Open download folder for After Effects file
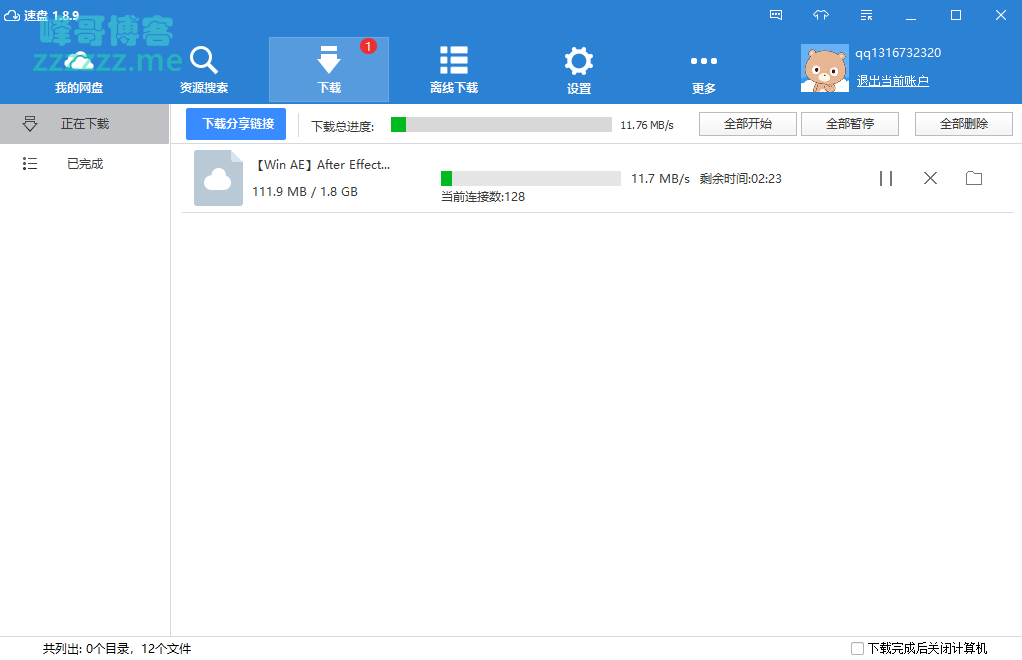Screen dimensions: 1022x660 974,178
